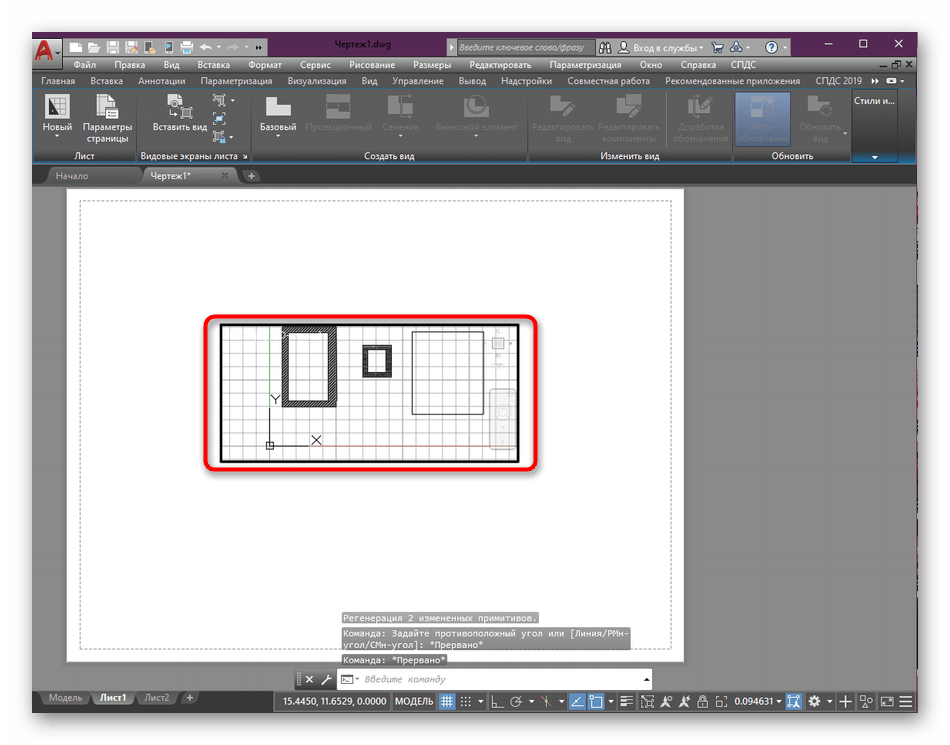Image resolution: width=950 pixels, height=745 pixels.
Task: Toggle ortho mode in status bar
Action: [495, 701]
